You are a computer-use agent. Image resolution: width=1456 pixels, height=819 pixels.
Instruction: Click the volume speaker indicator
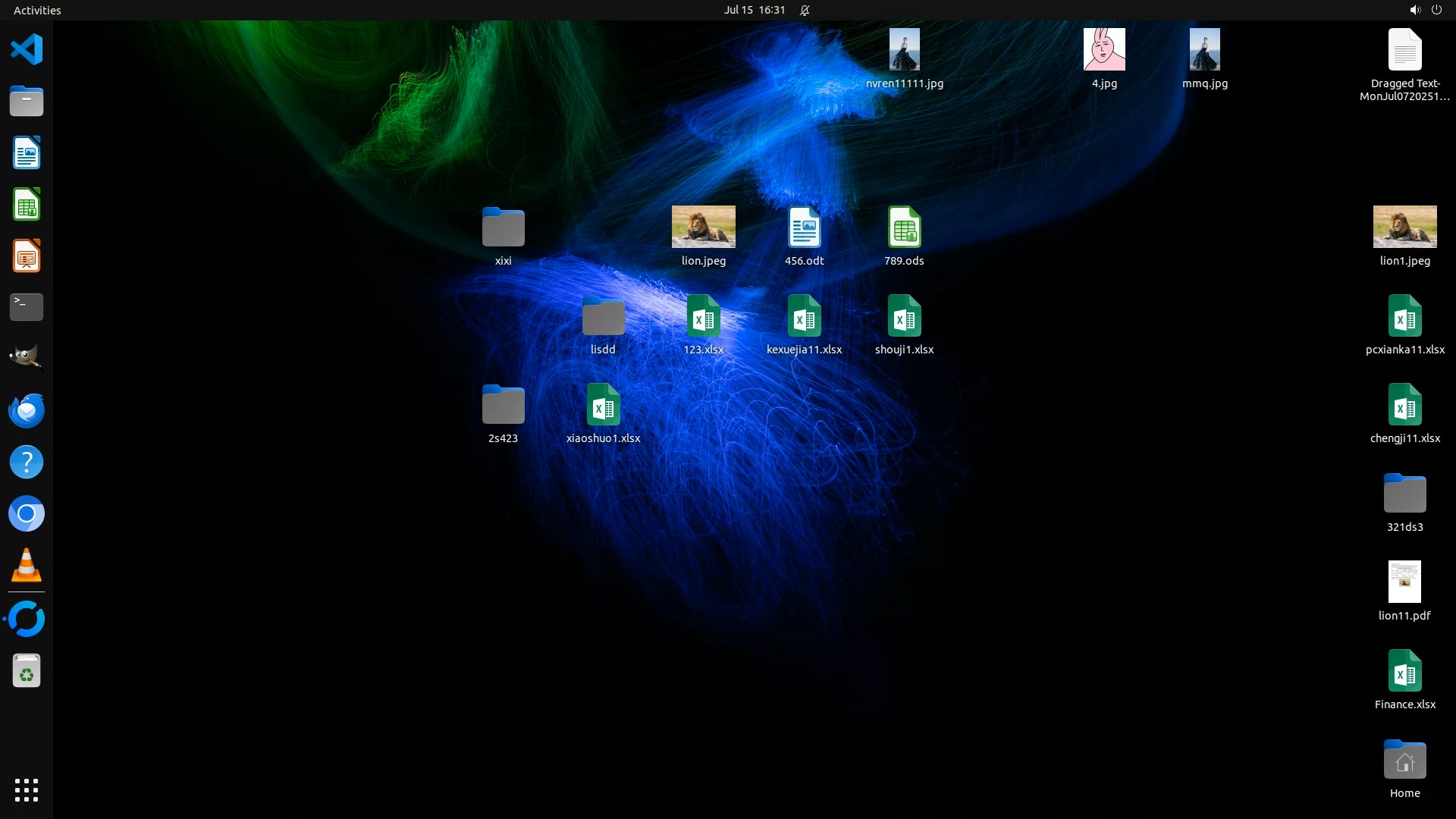pos(1414,10)
